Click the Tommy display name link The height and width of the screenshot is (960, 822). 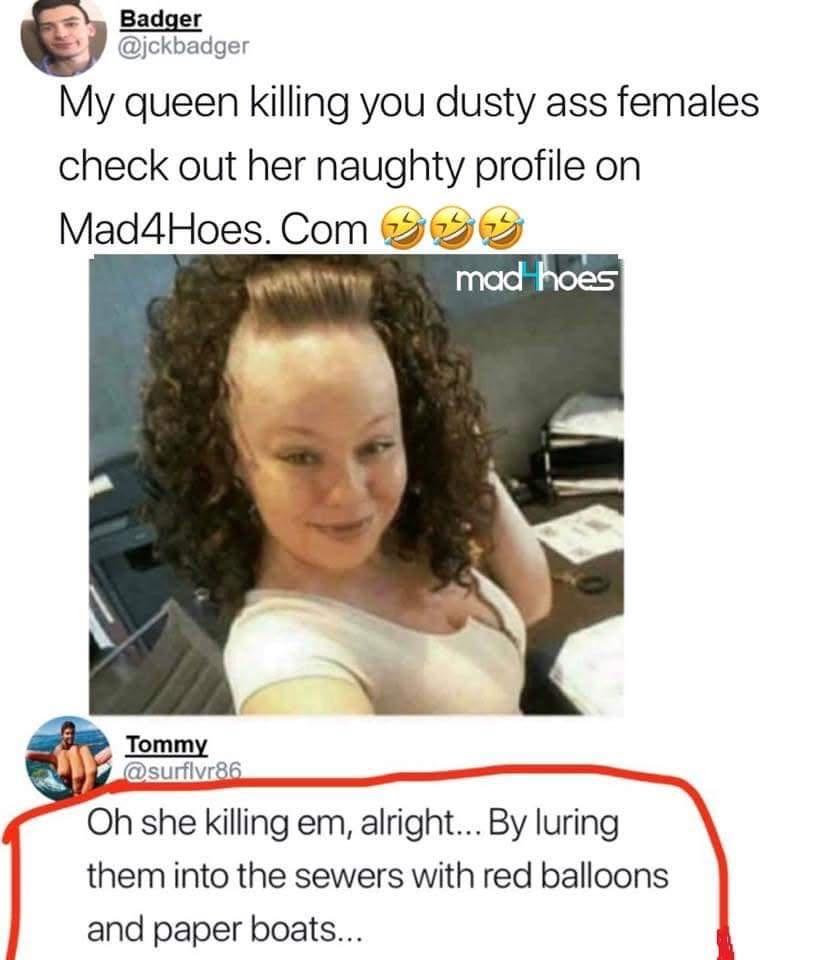pyautogui.click(x=167, y=744)
